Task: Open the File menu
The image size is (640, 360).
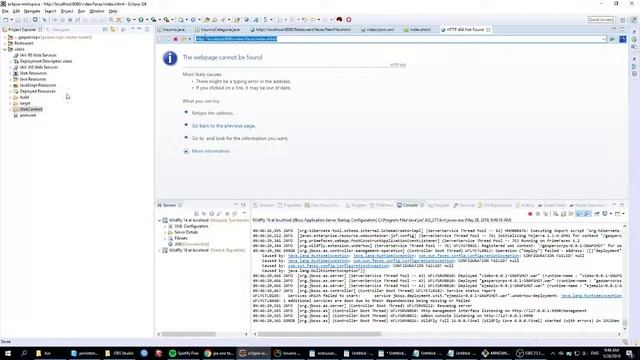Action: pos(5,11)
